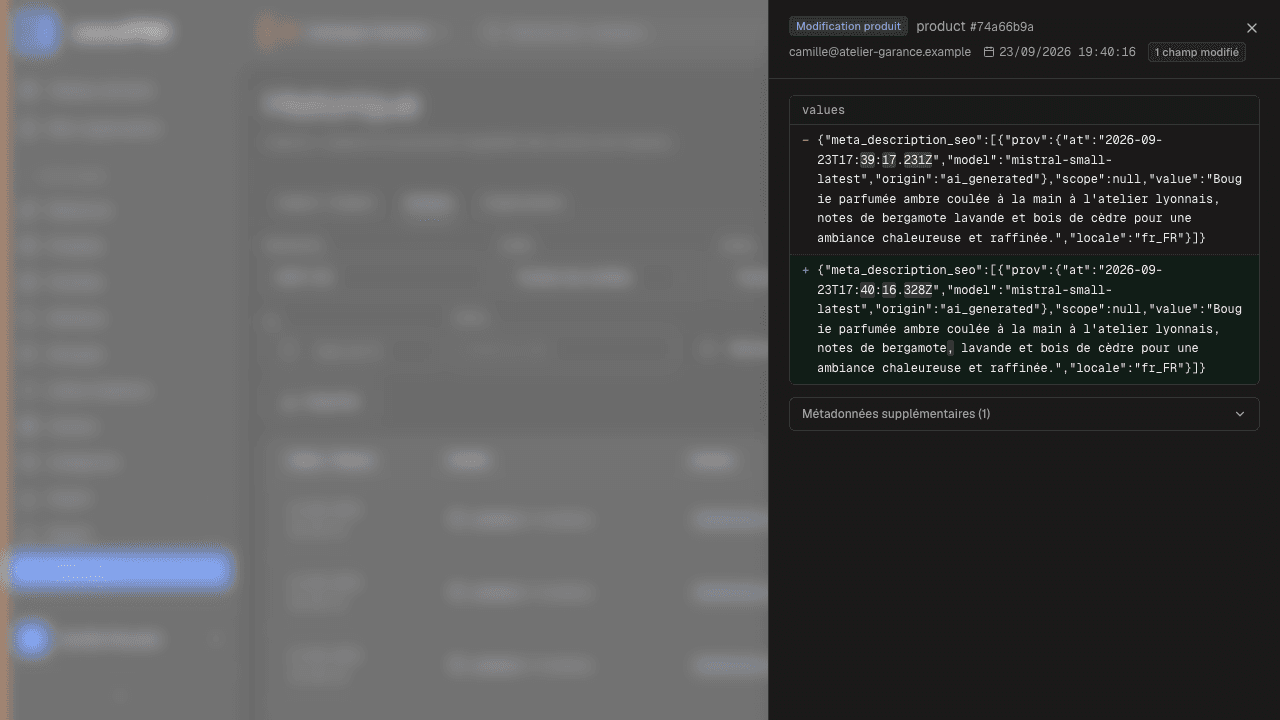Image resolution: width=1280 pixels, height=720 pixels.
Task: Expand Métadonnées supplémentaires with the chevron arrow
Action: click(x=1240, y=414)
